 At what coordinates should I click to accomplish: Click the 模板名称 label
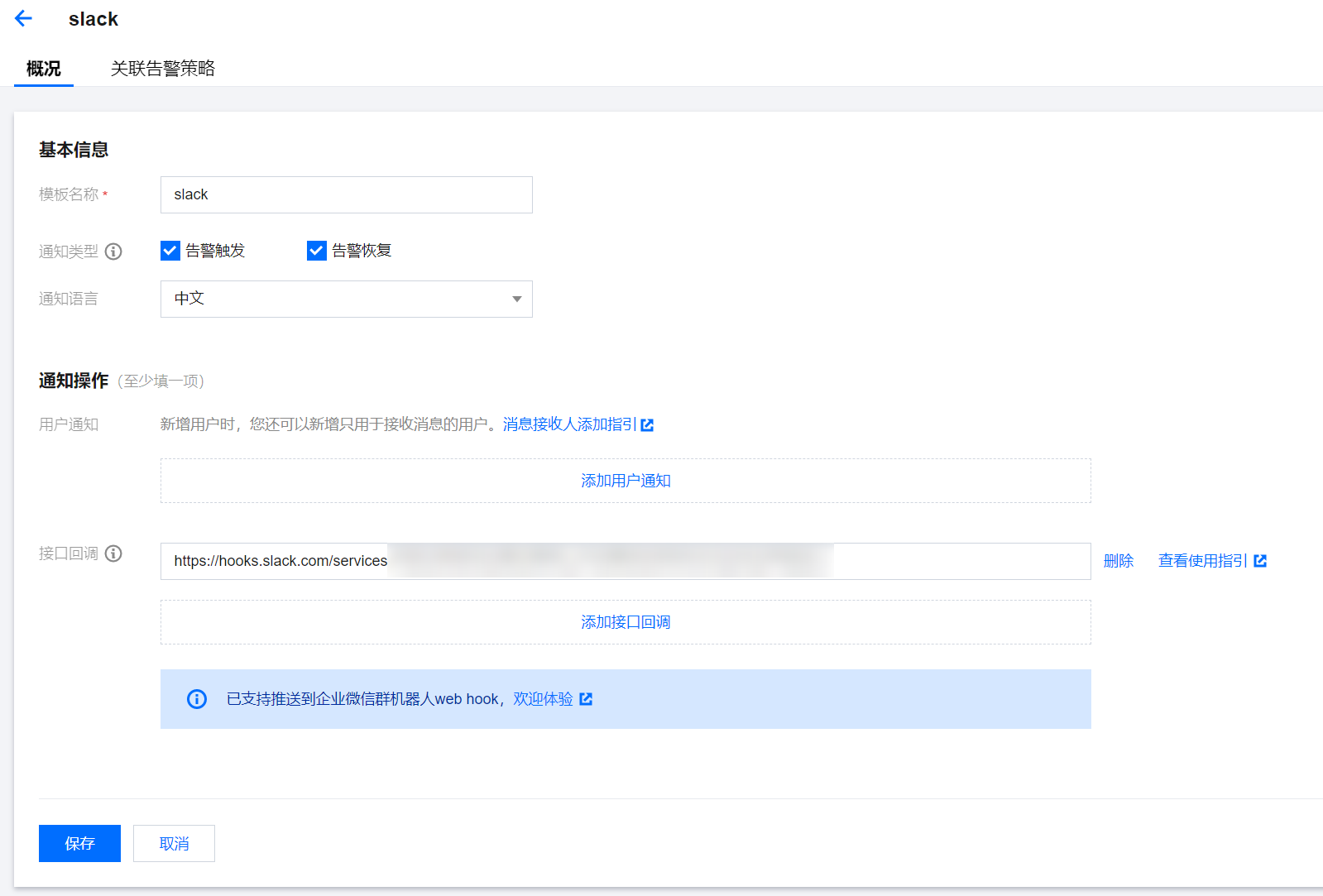click(69, 194)
